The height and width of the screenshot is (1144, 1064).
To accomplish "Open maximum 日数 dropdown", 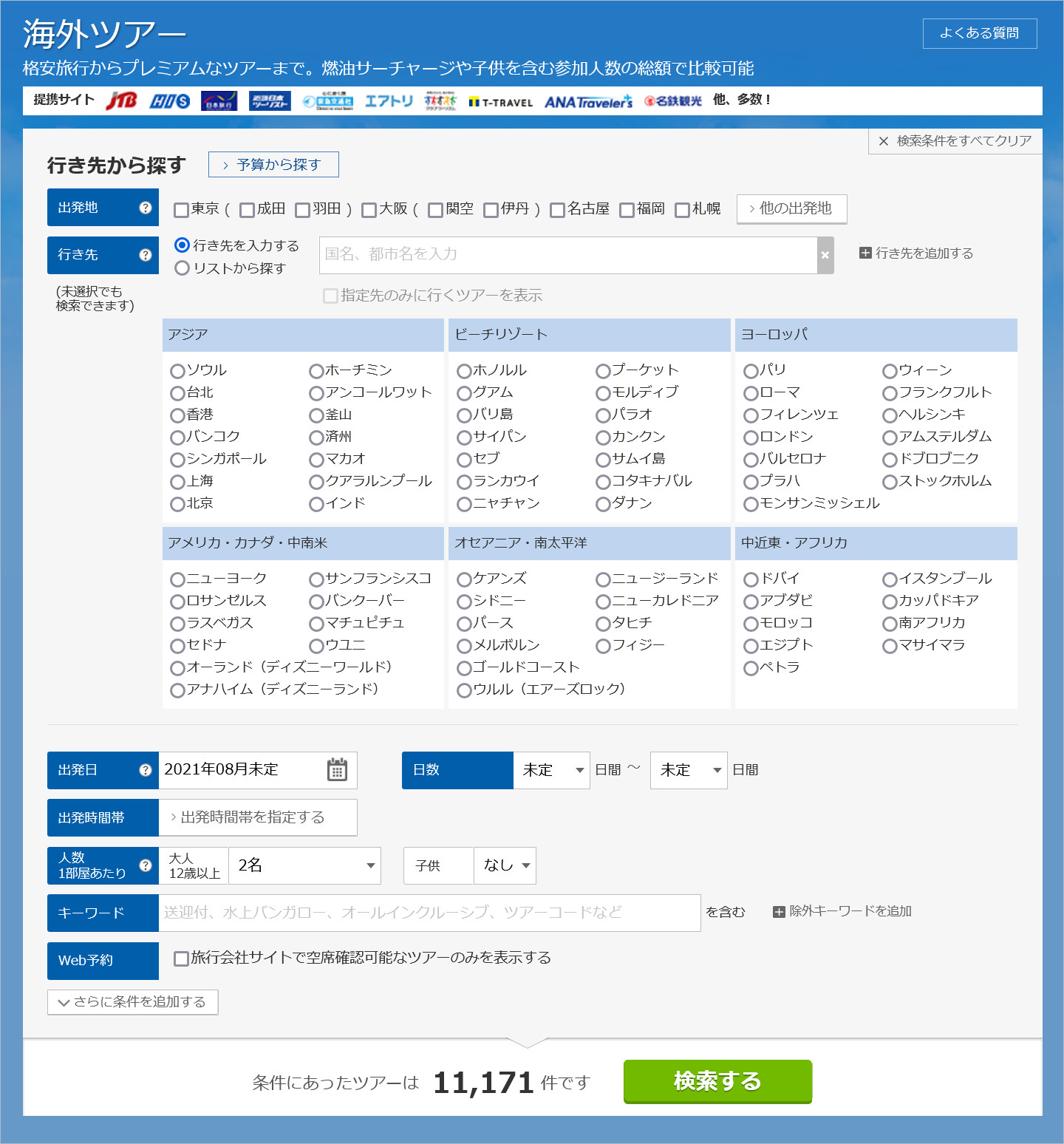I will (689, 770).
